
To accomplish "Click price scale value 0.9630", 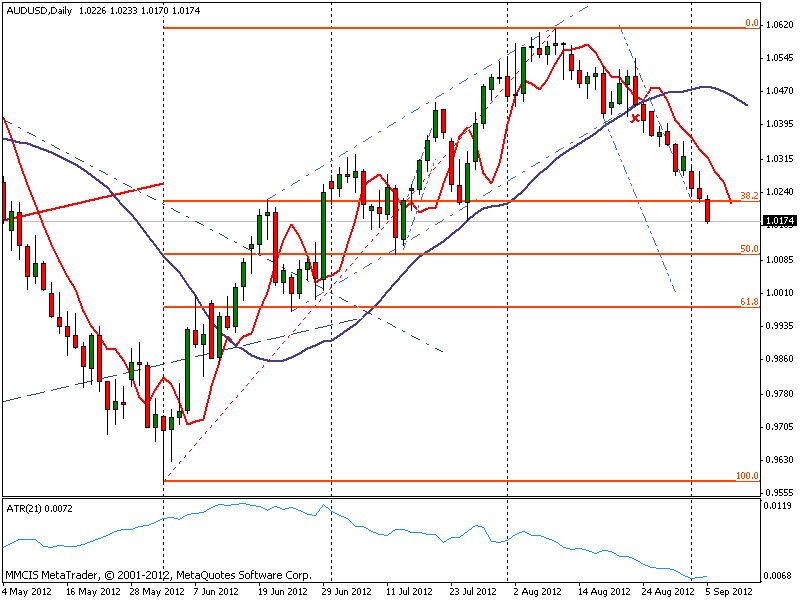I will point(780,460).
